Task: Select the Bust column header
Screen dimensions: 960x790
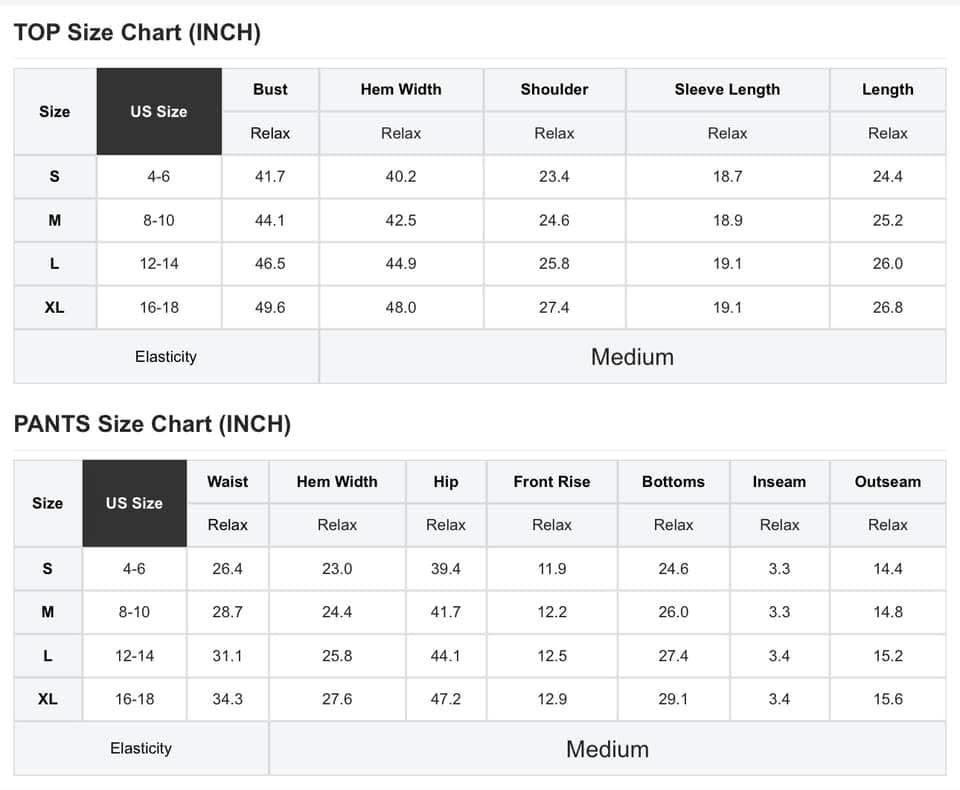Action: click(270, 89)
